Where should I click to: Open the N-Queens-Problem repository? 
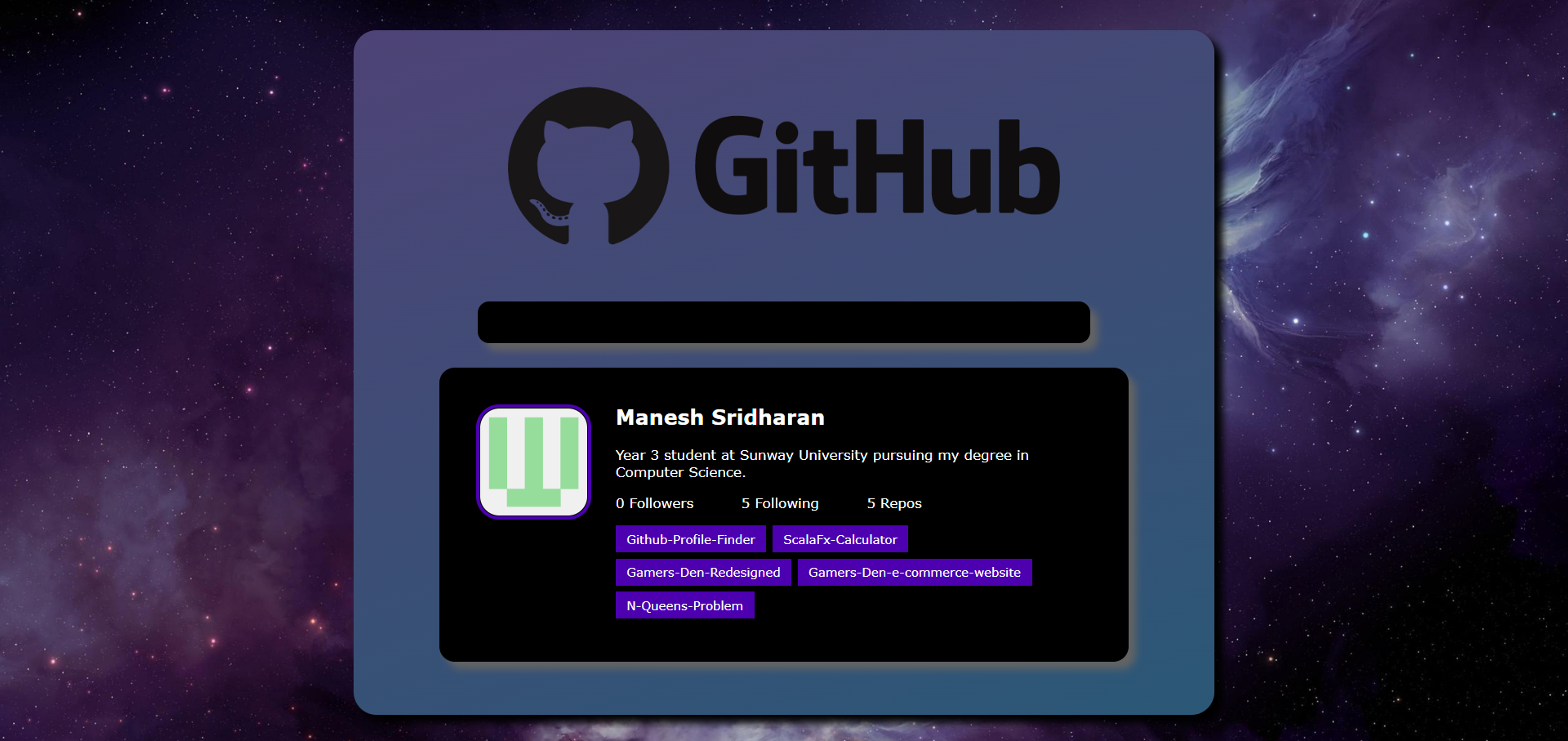[684, 605]
